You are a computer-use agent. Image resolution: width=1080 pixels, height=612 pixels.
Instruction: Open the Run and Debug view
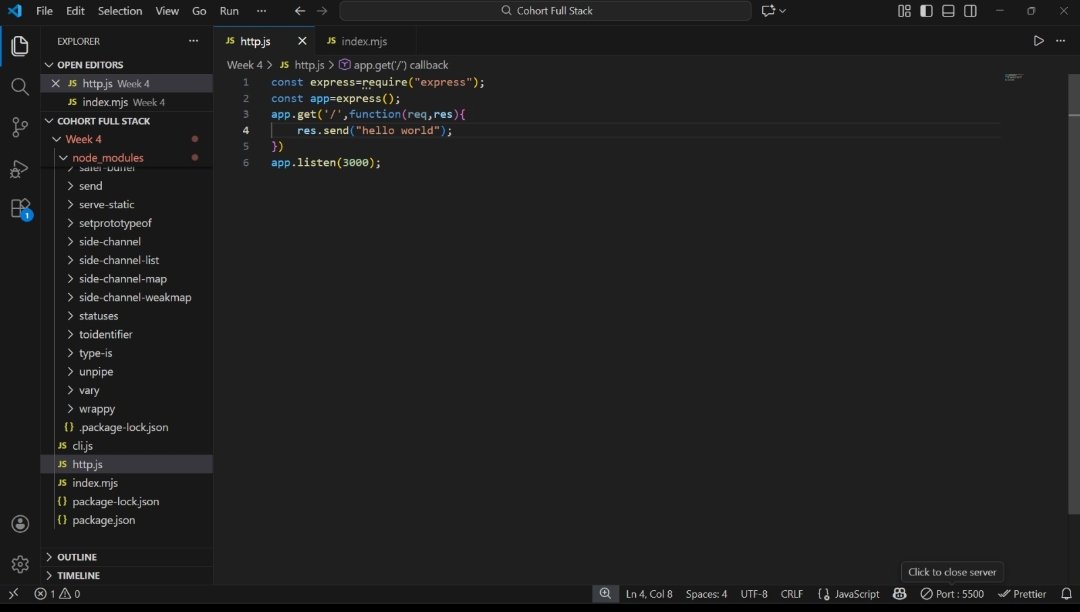click(20, 168)
